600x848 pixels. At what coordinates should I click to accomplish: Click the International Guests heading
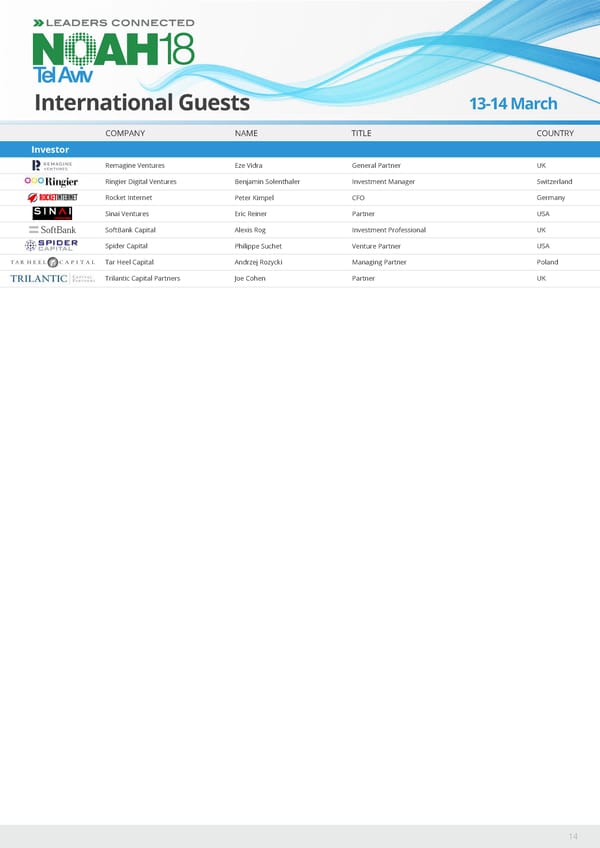coord(142,103)
